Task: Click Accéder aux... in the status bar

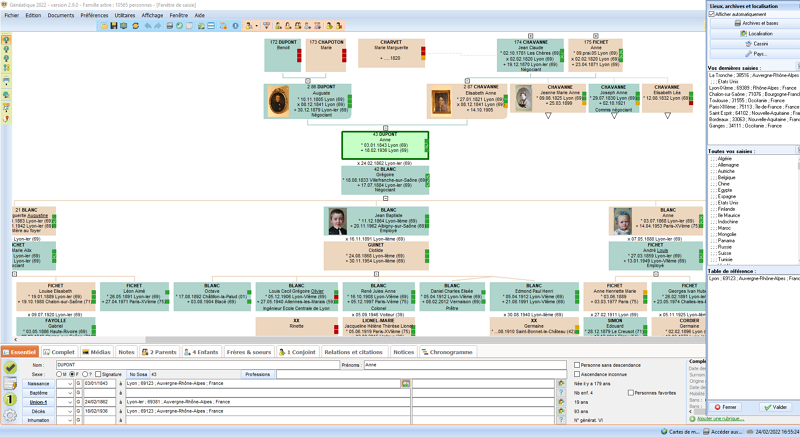Action: (x=722, y=432)
